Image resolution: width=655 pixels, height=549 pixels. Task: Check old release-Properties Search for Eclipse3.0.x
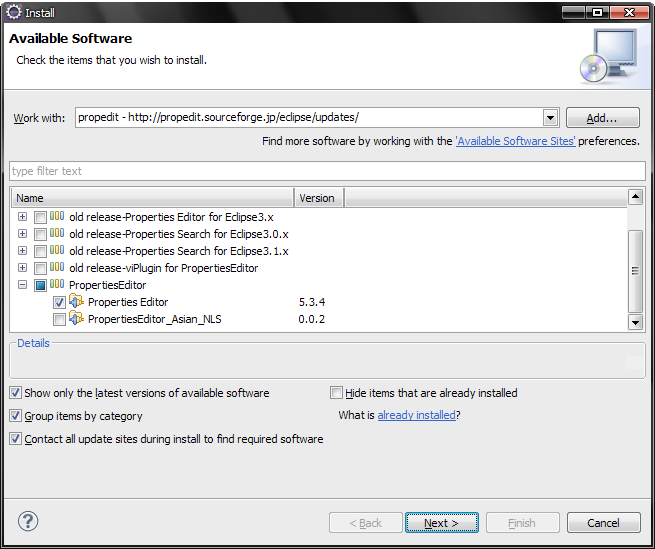41,234
